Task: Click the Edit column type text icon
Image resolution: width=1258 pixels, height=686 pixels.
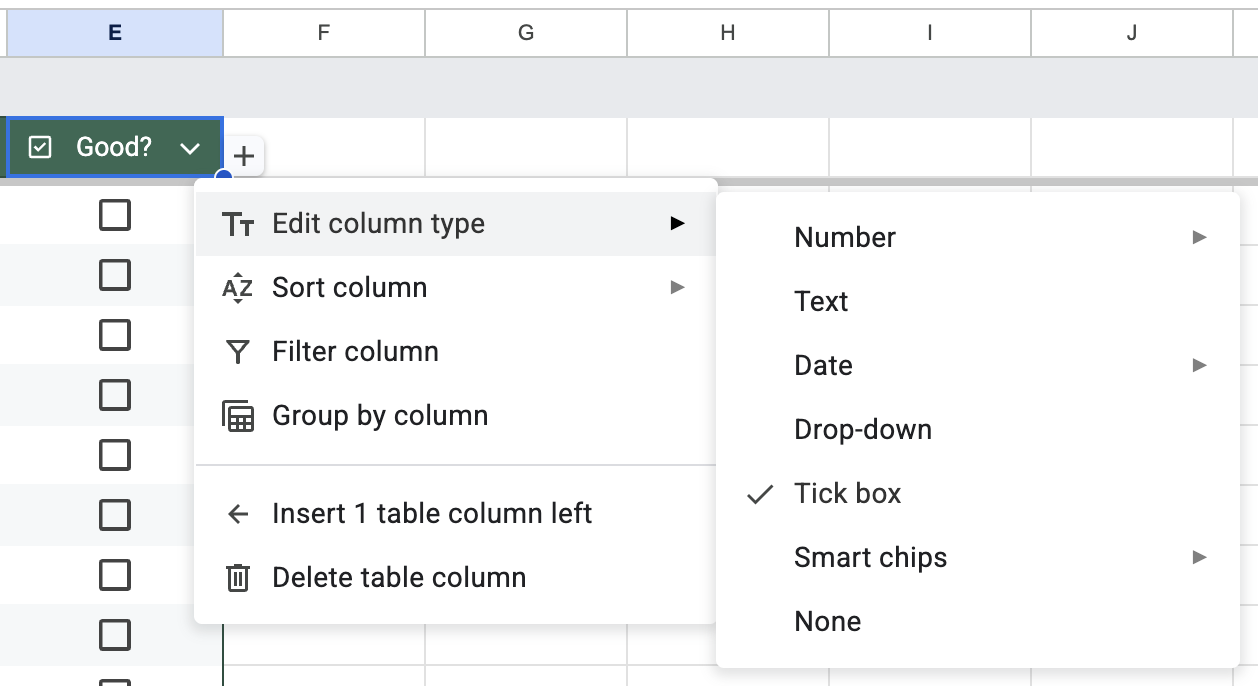Action: coord(237,224)
